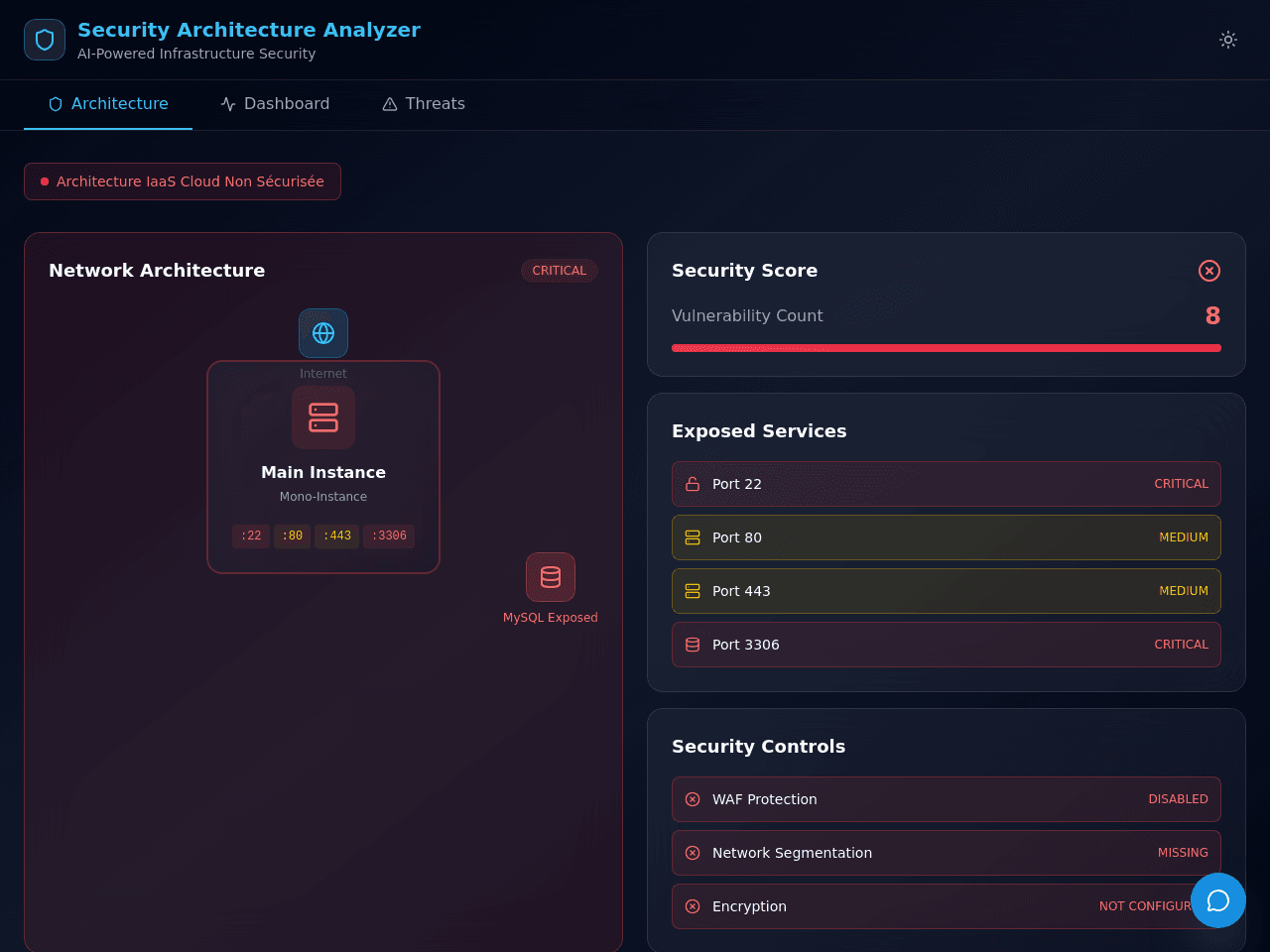Screen dimensions: 1270x952
Task: Click the vulnerability count value 8
Action: pos(1212,315)
